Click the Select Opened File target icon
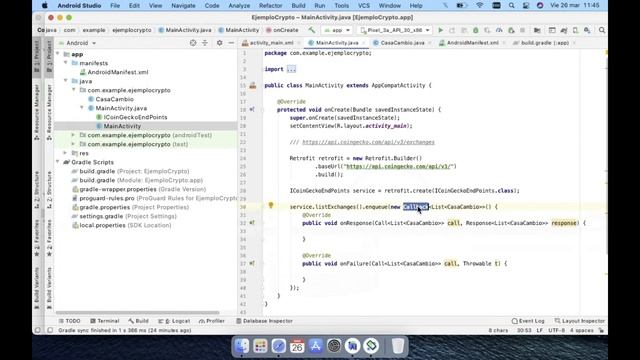 coord(193,43)
